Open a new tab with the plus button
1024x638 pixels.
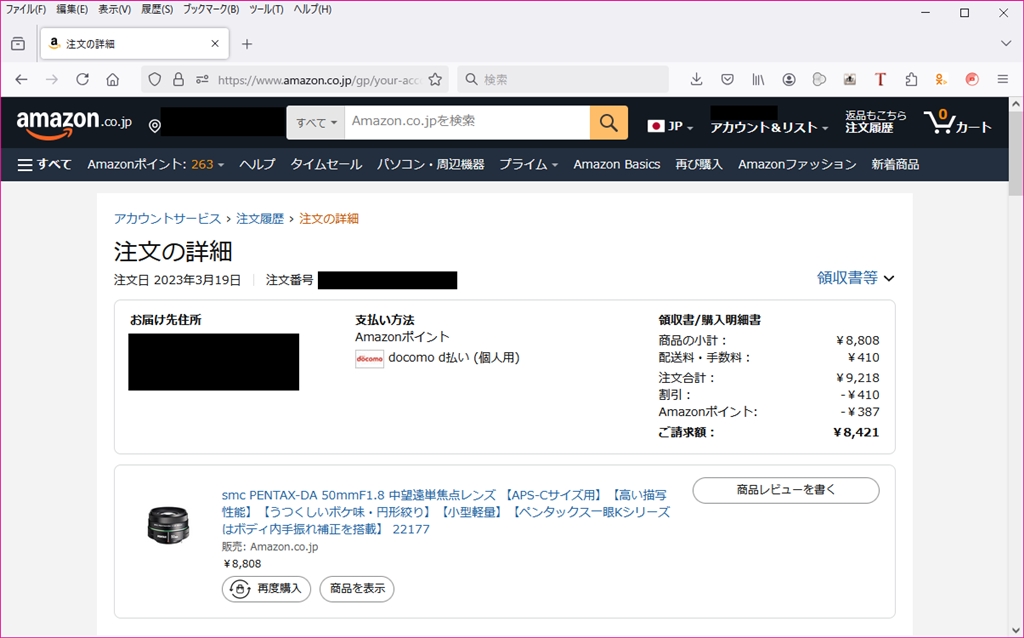pos(247,44)
